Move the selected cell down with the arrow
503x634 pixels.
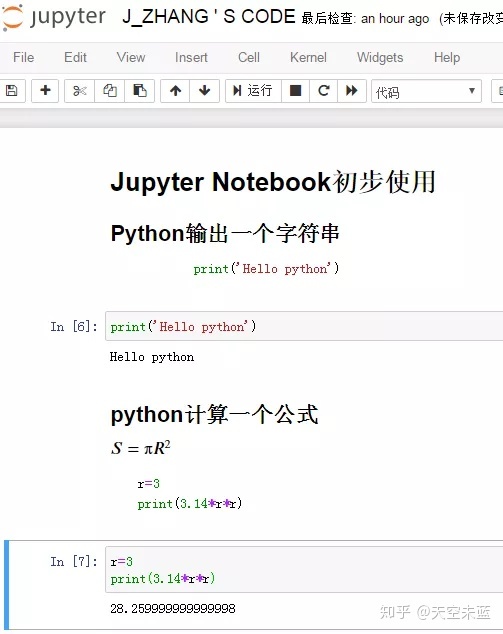(205, 91)
